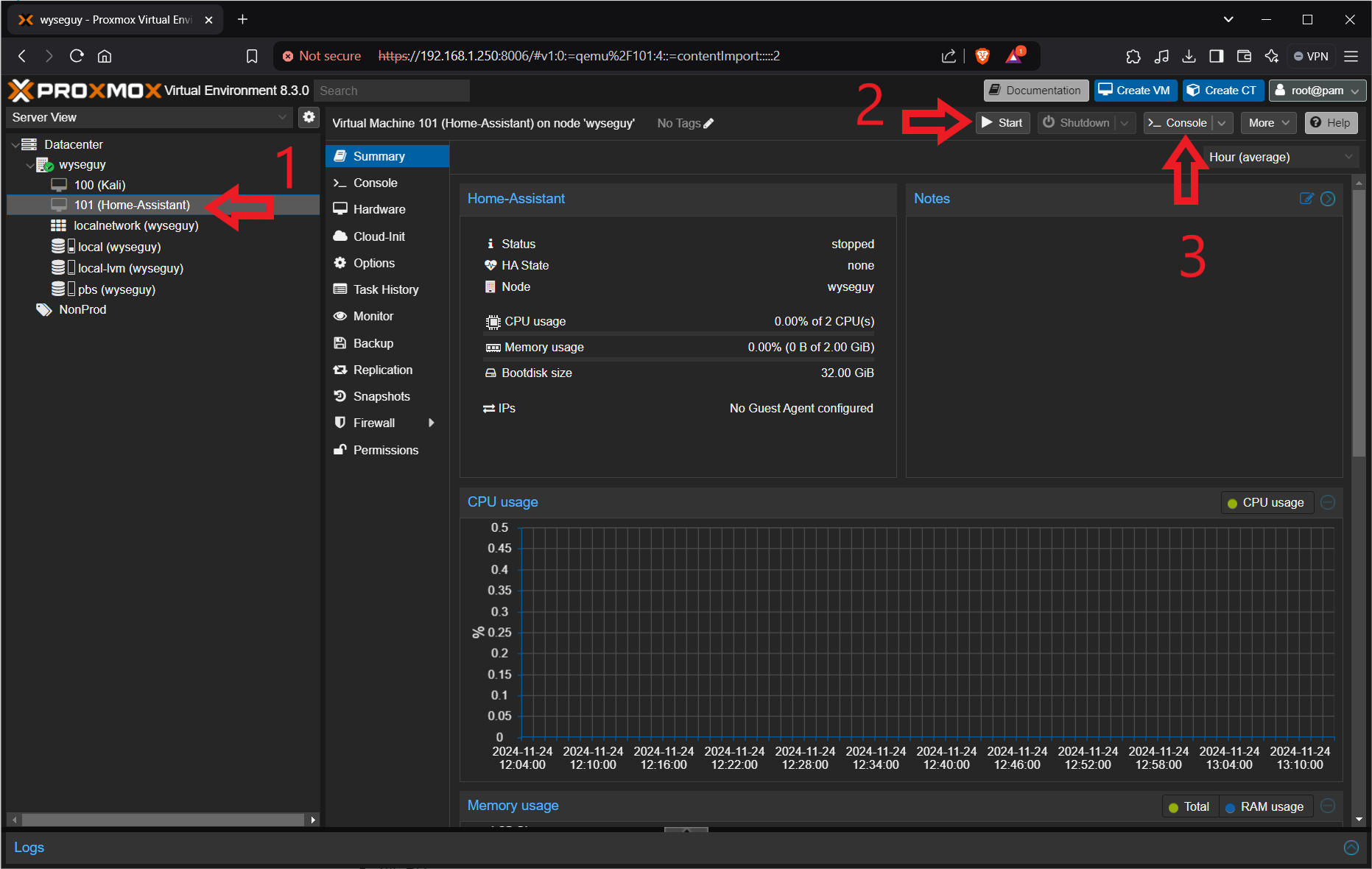Toggle Total legend in Memory usage

[1189, 806]
